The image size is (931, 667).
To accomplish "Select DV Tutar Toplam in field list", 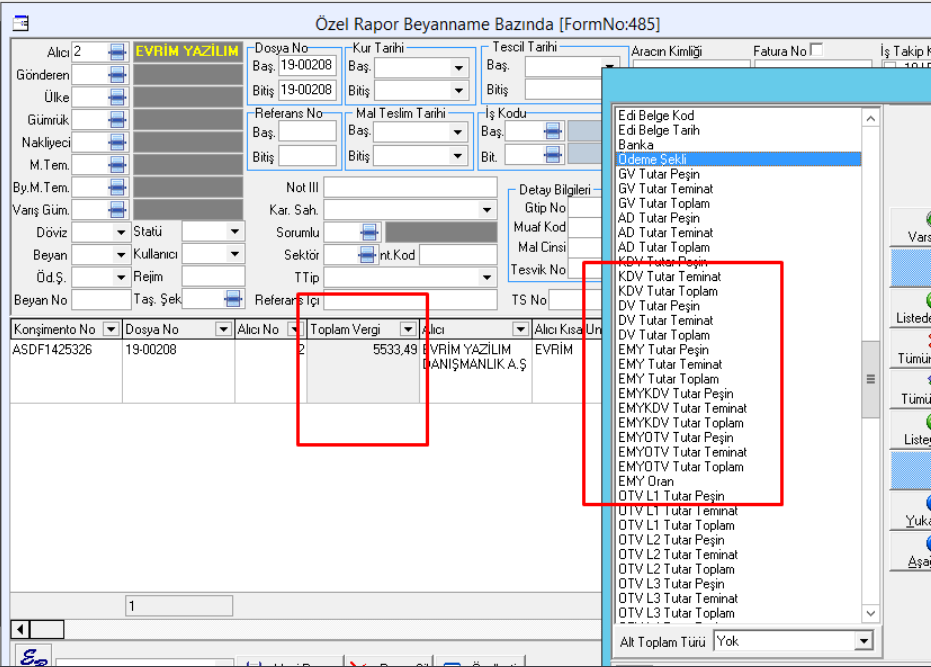I will point(664,335).
